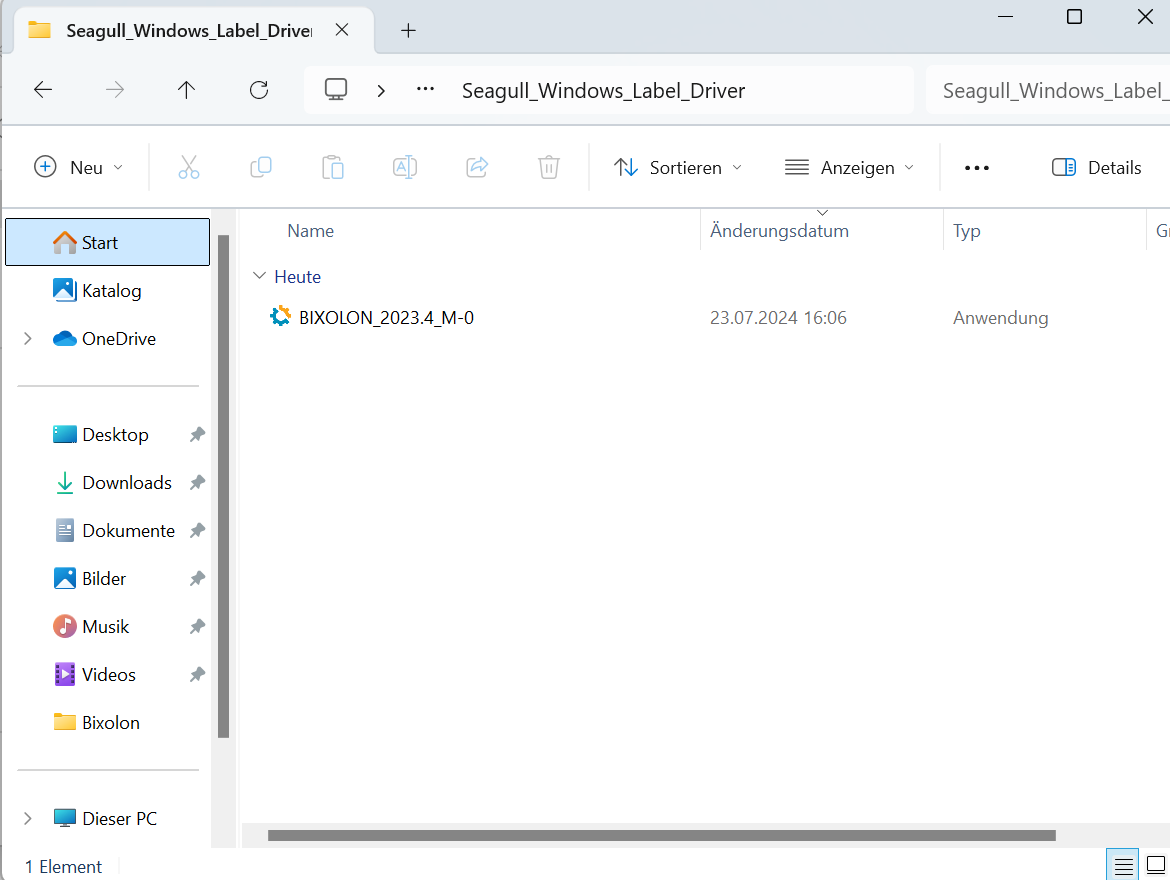
Task: Refresh the current folder view
Action: 259,90
